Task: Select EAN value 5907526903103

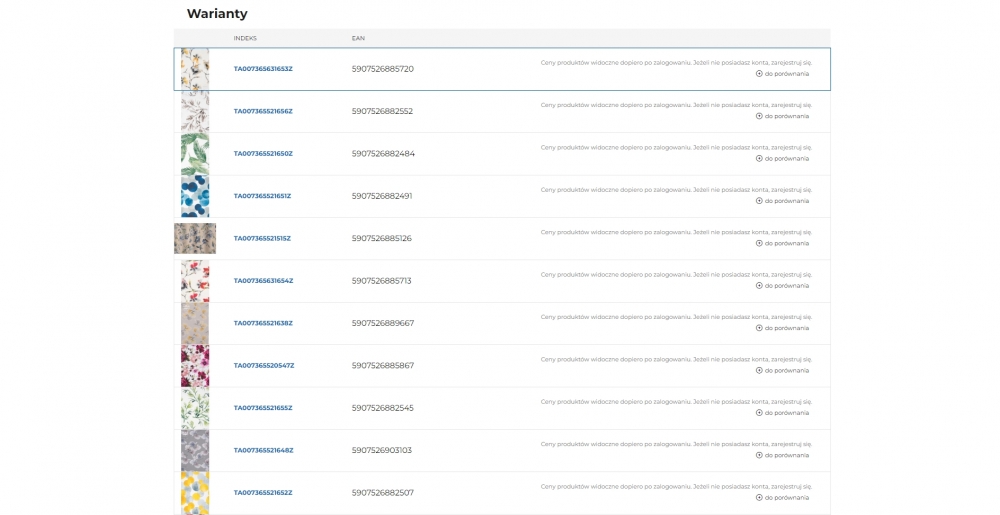Action: point(382,451)
